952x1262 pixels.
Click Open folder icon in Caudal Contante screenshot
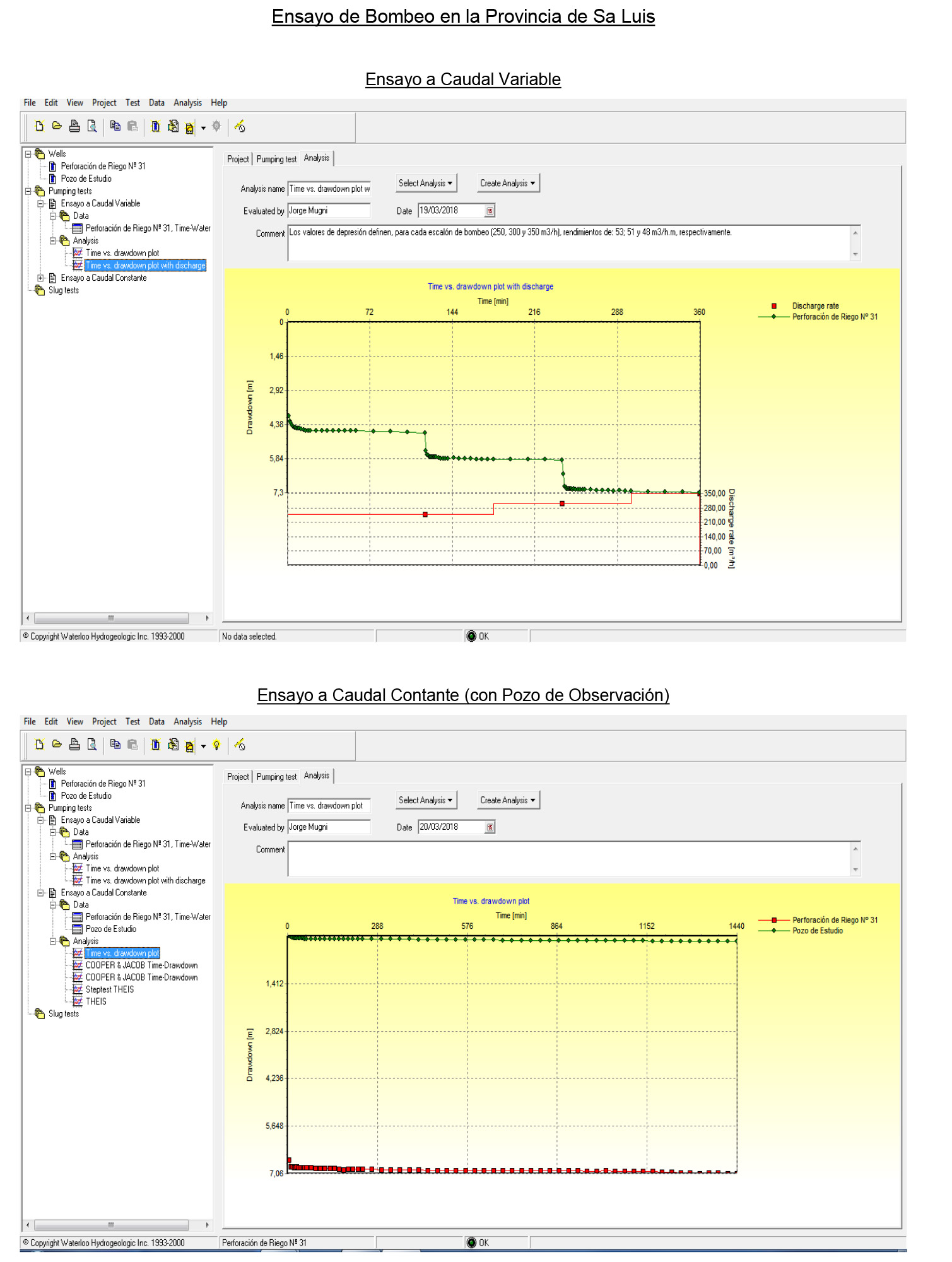[x=57, y=745]
